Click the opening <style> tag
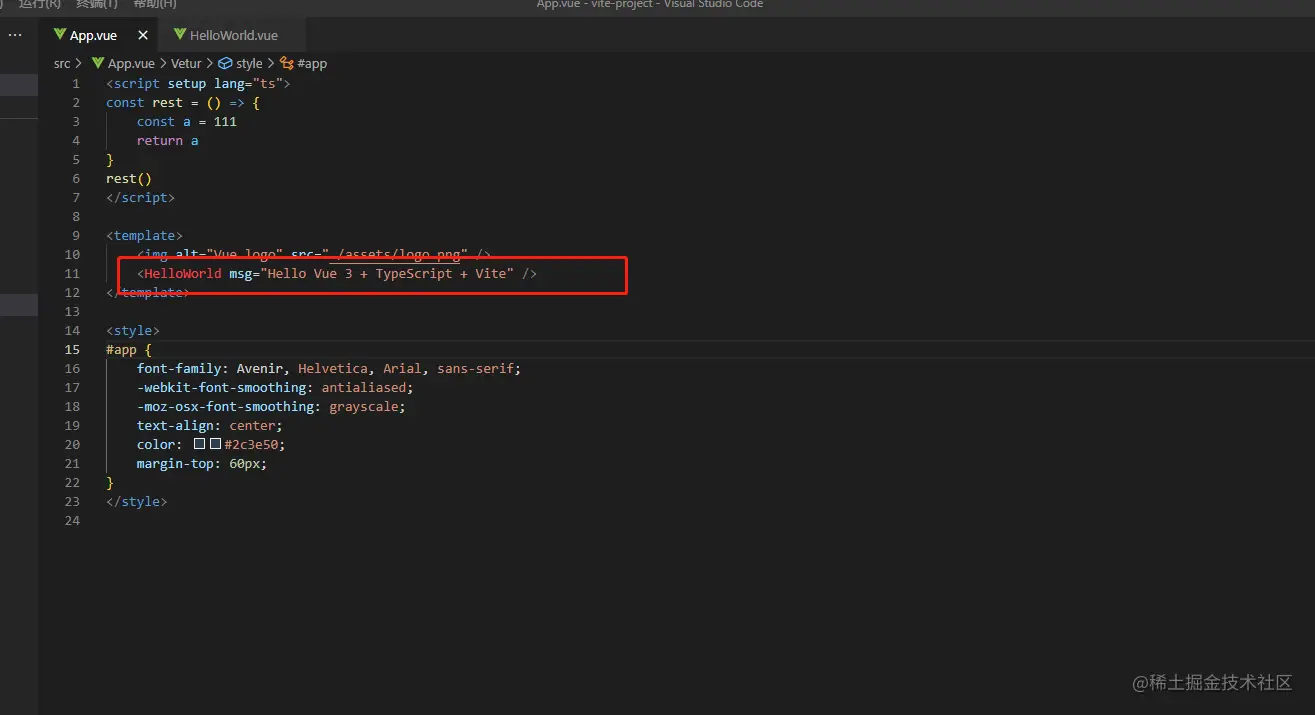The image size is (1315, 715). click(x=133, y=330)
